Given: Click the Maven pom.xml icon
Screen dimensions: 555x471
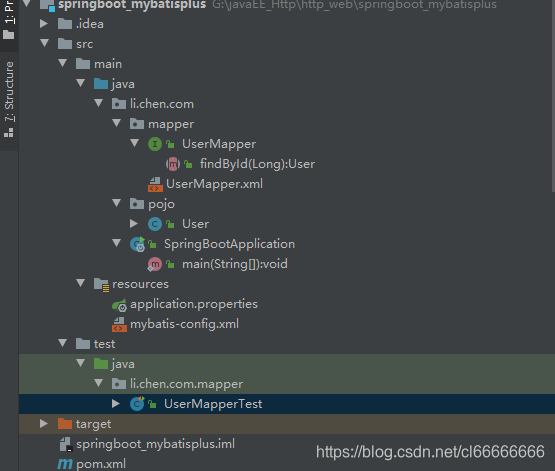Looking at the screenshot, I should [x=65, y=464].
